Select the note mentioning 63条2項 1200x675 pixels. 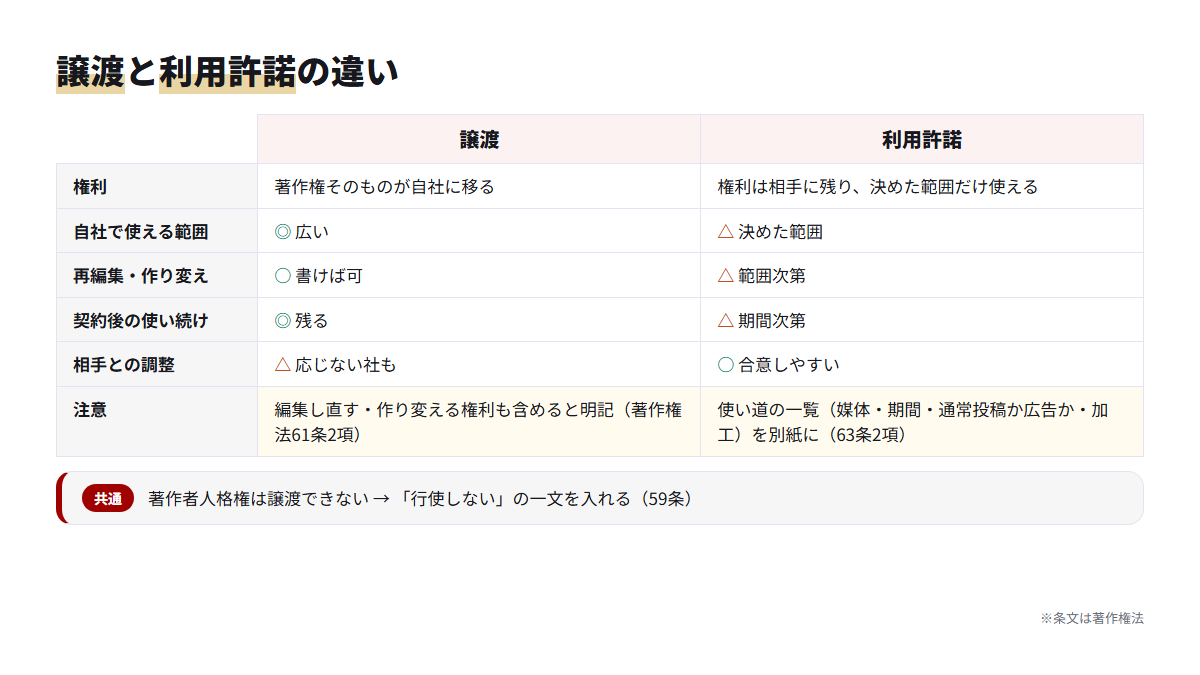click(x=922, y=422)
